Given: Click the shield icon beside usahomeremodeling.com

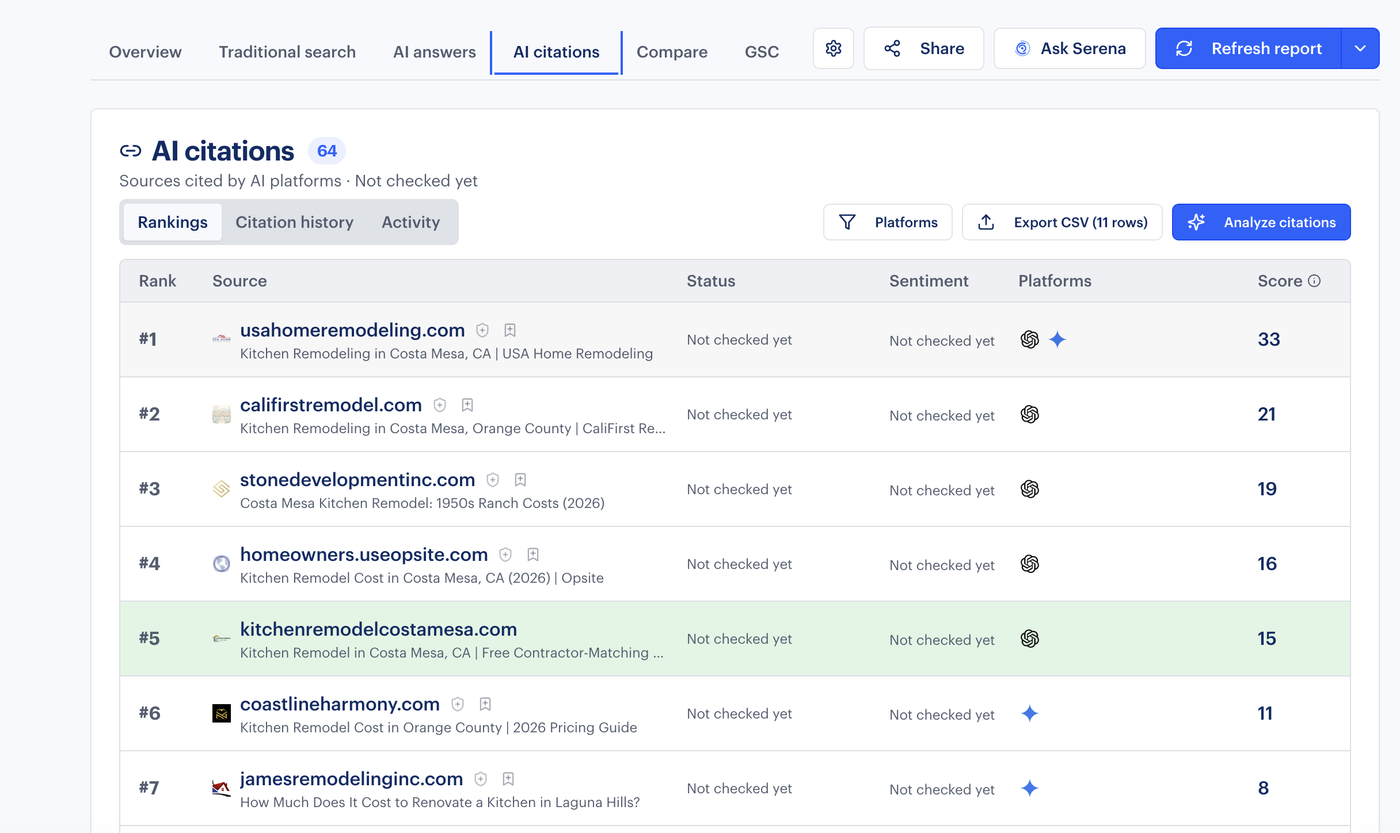Looking at the screenshot, I should point(482,330).
